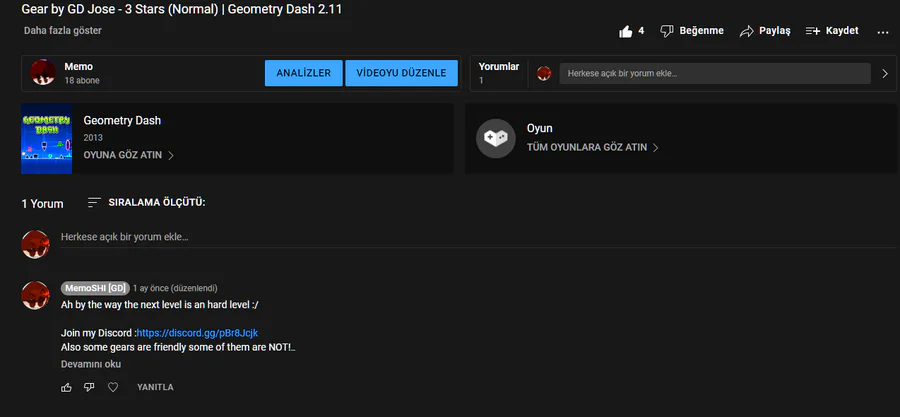Click the '1 ay önce (düzenlendi)' timestamp
This screenshot has height=417, width=900.
(x=175, y=288)
